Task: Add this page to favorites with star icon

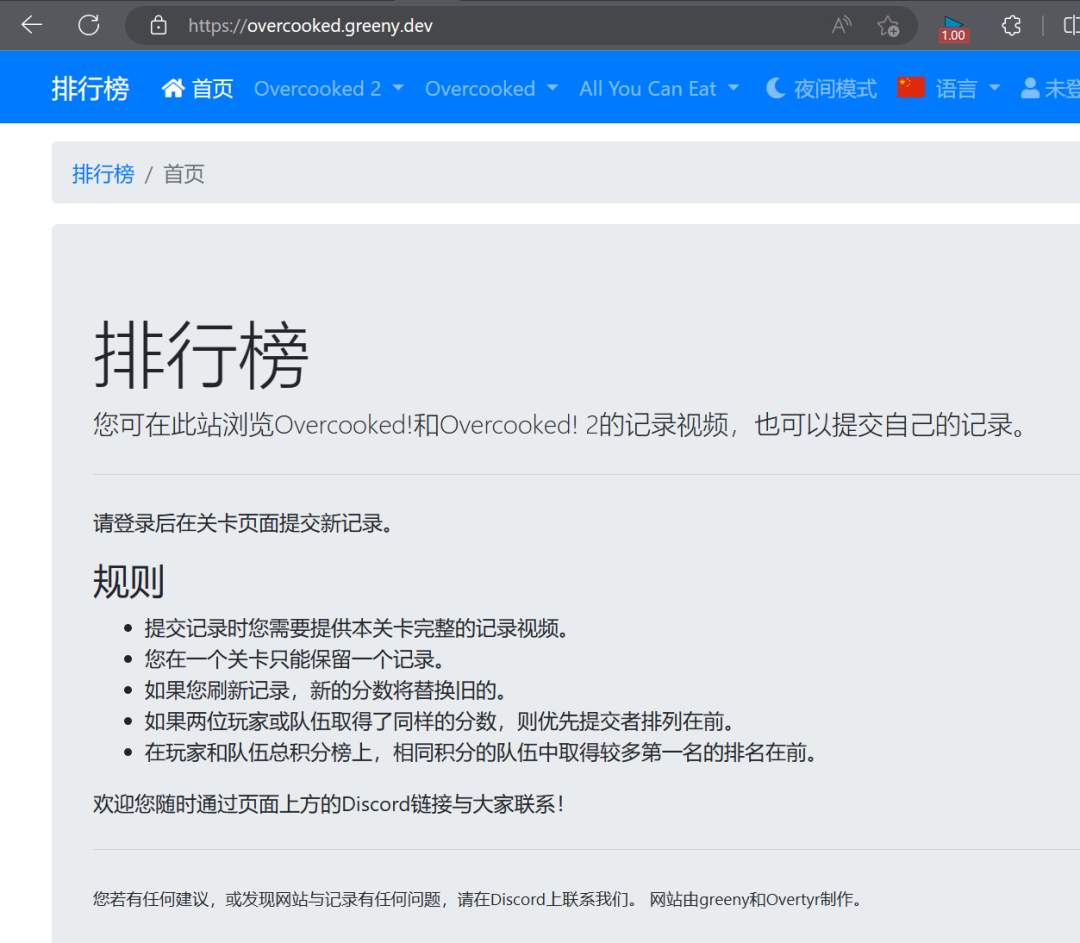Action: tap(887, 26)
